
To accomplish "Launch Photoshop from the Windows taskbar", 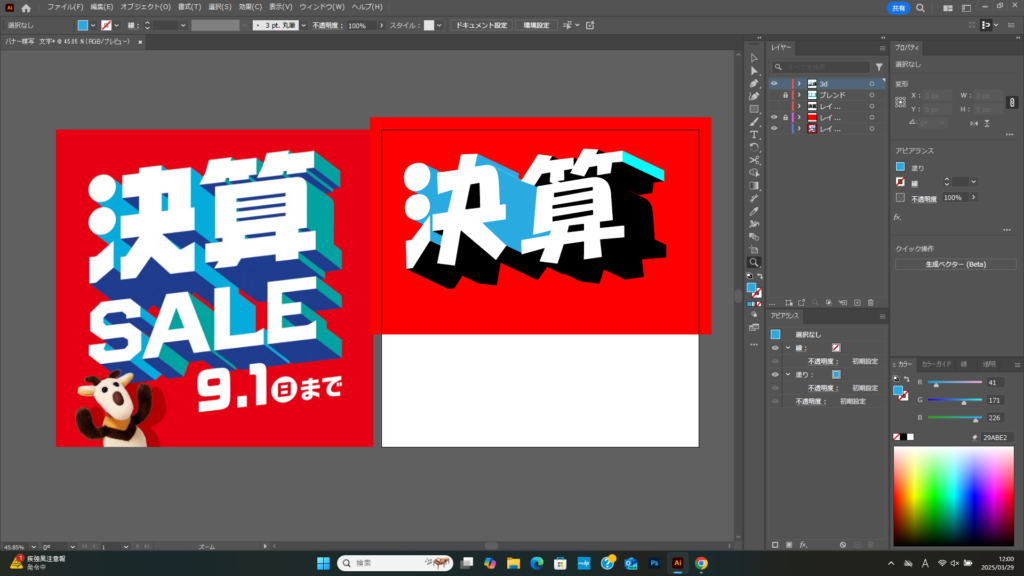I will pyautogui.click(x=654, y=563).
